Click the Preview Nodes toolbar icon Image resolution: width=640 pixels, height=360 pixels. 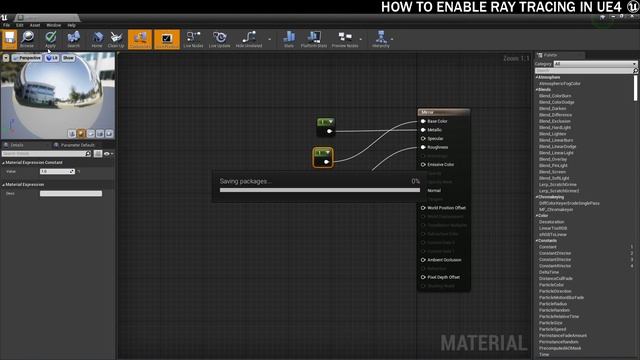pos(345,39)
